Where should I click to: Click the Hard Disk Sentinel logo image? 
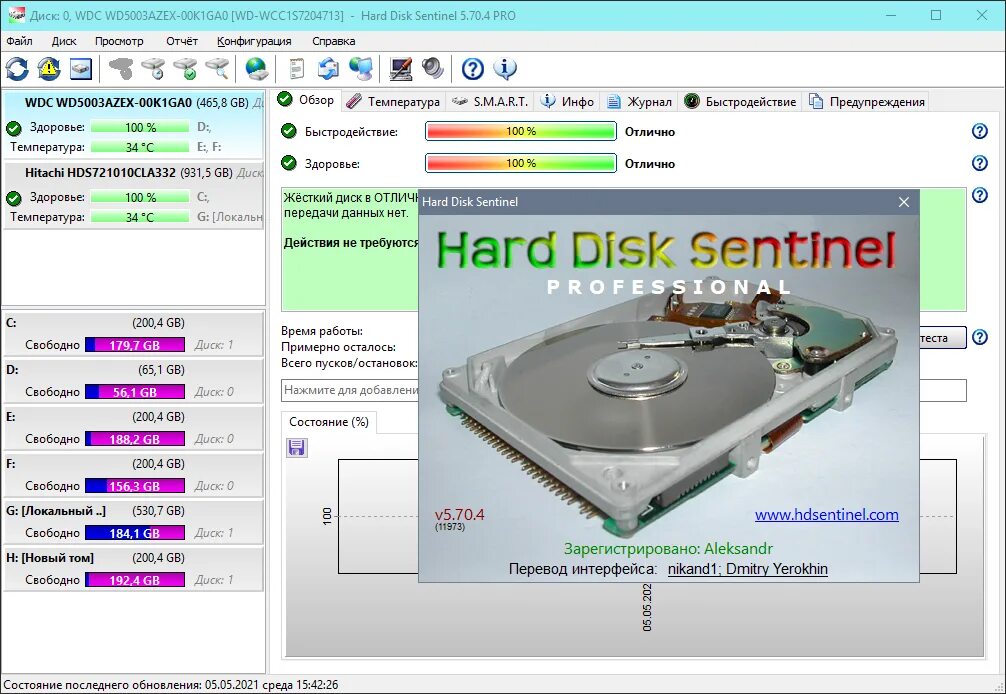coord(666,250)
